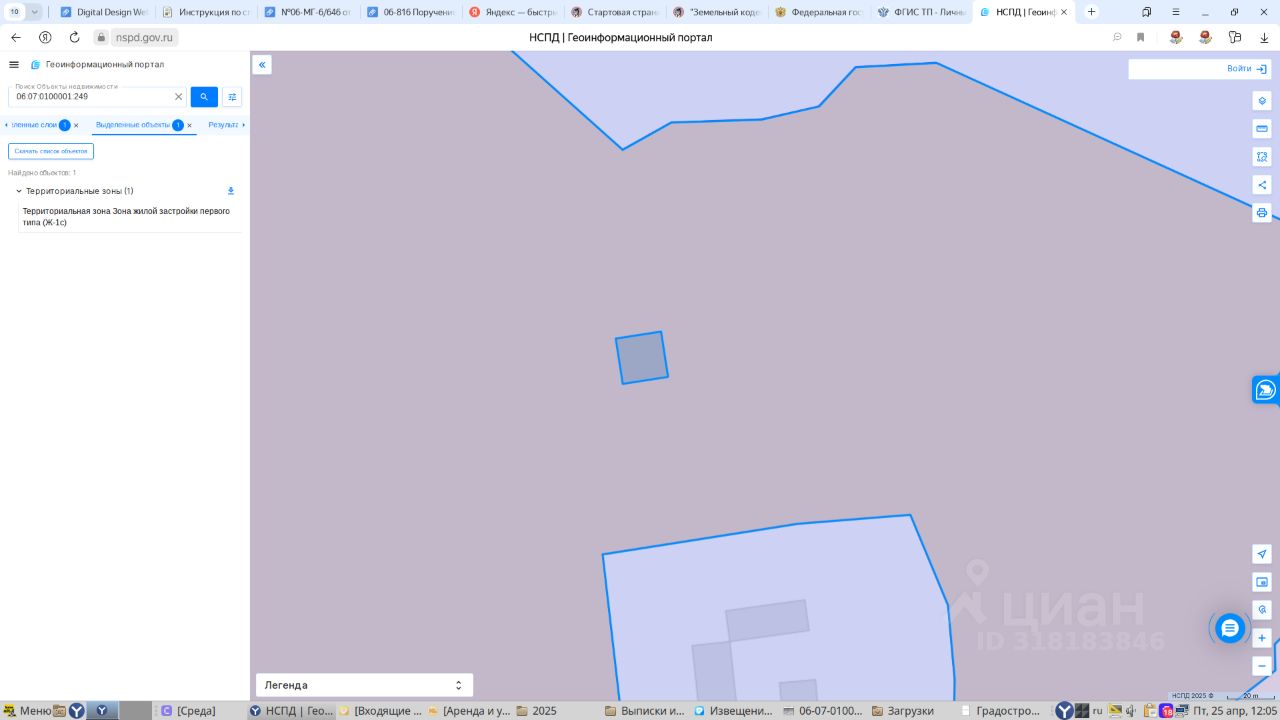Image resolution: width=1280 pixels, height=720 pixels.
Task: Download Территориальные зоны results
Action: coord(231,191)
